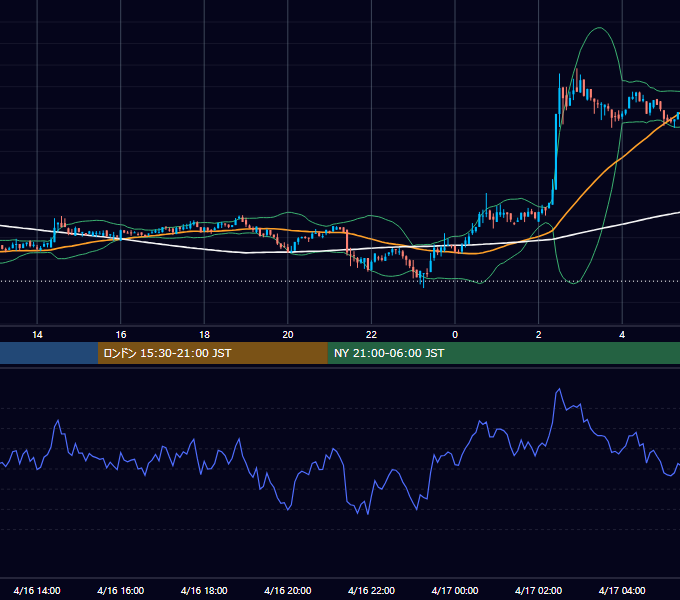Screen dimensions: 680x600
Task: Click the 16 hour label on price chart axis
Action: (121, 335)
